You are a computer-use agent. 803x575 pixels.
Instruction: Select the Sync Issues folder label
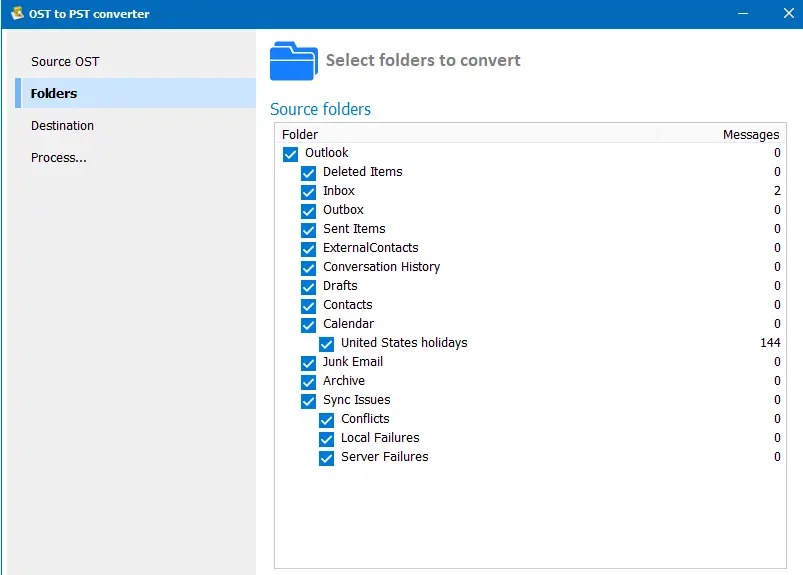(356, 400)
